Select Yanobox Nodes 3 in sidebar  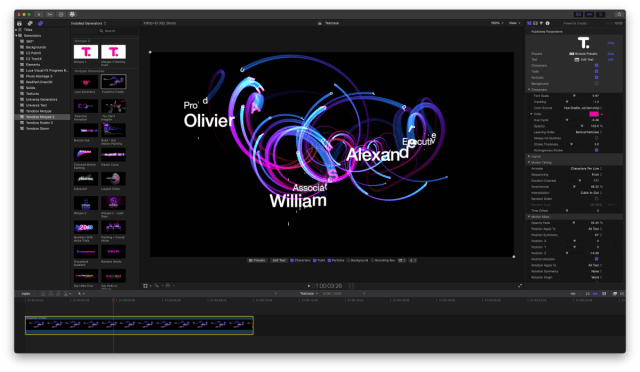(39, 123)
